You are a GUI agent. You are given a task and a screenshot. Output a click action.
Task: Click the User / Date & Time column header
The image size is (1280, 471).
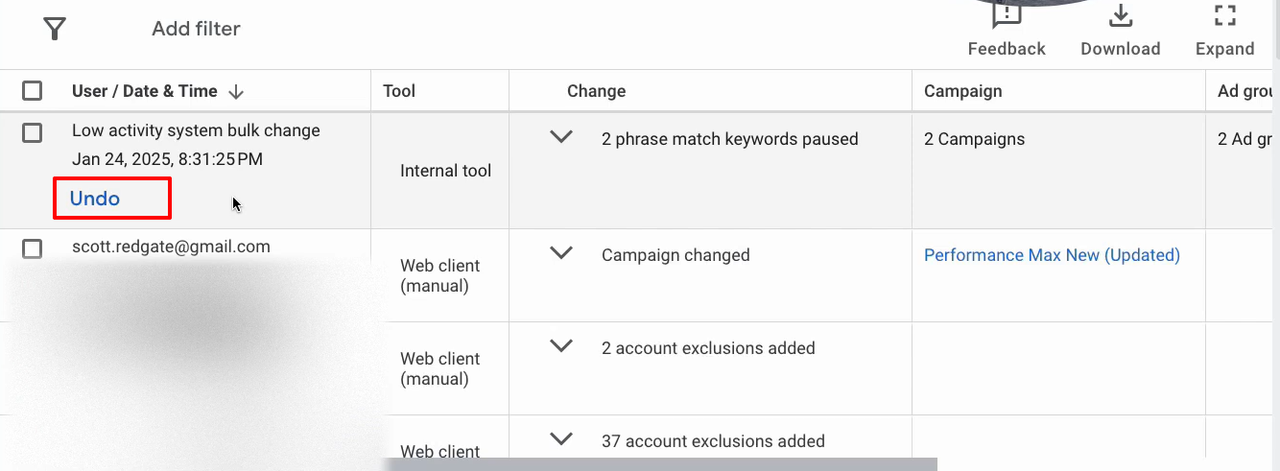pos(145,91)
